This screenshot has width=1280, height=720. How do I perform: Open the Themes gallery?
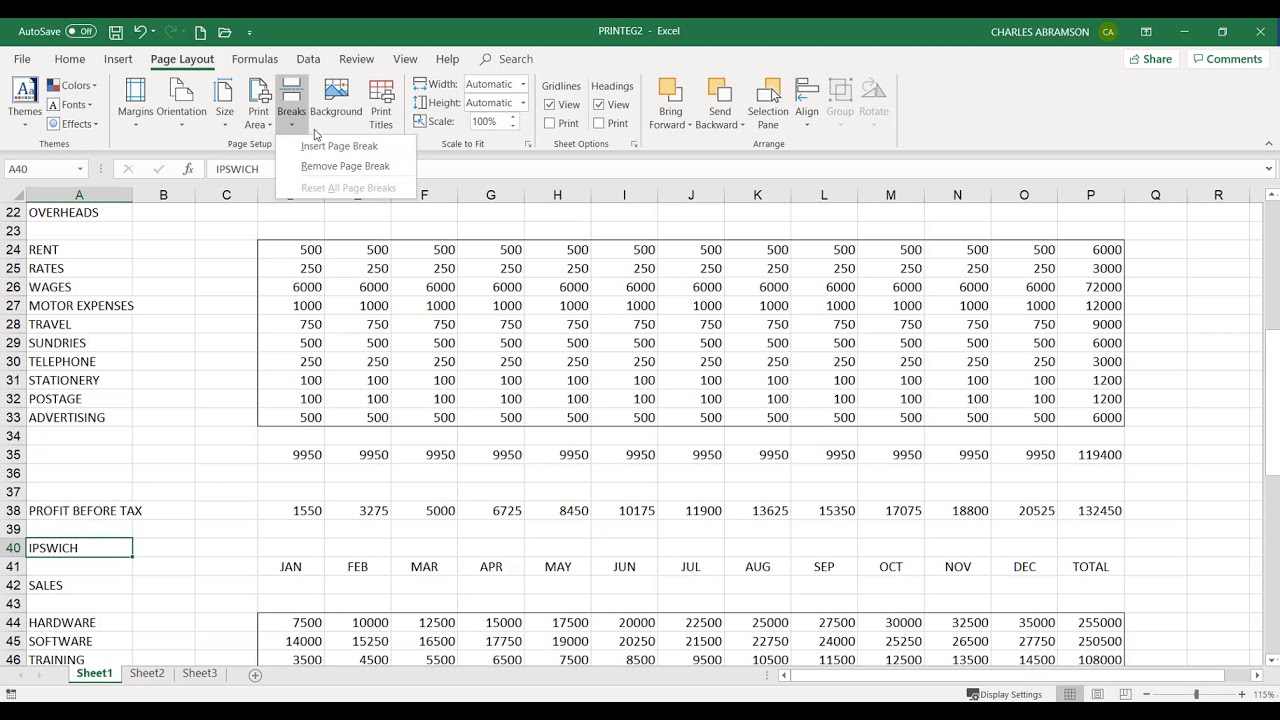(25, 103)
